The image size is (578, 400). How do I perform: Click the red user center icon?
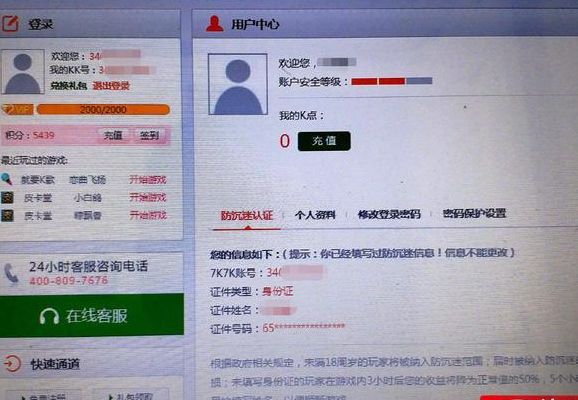click(x=215, y=24)
